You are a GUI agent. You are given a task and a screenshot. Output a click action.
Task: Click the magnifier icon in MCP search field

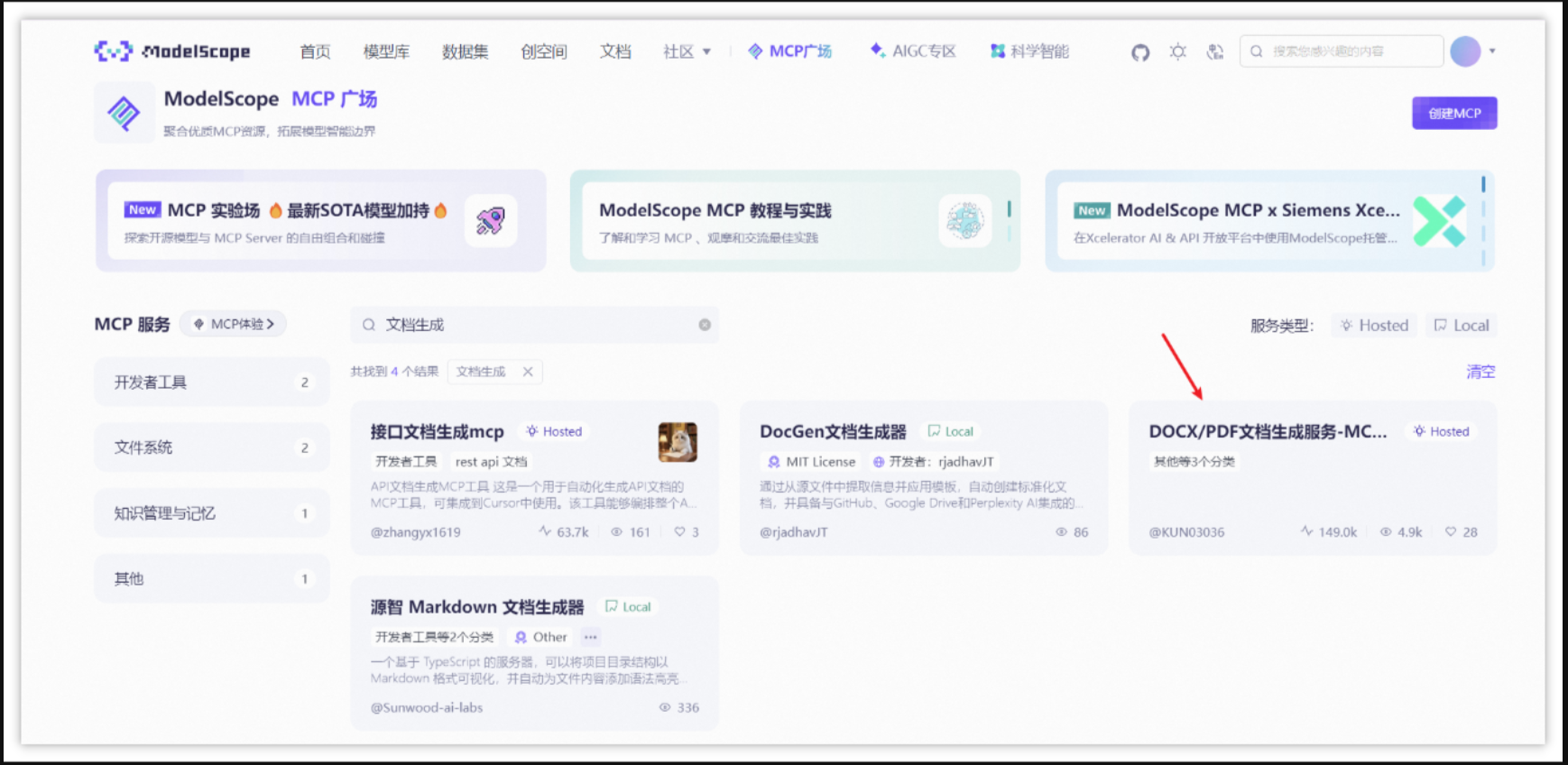[369, 325]
